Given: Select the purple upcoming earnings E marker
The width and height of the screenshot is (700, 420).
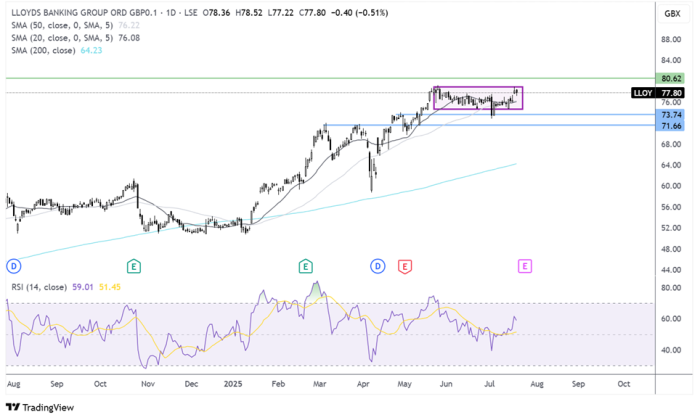Looking at the screenshot, I should 524,265.
